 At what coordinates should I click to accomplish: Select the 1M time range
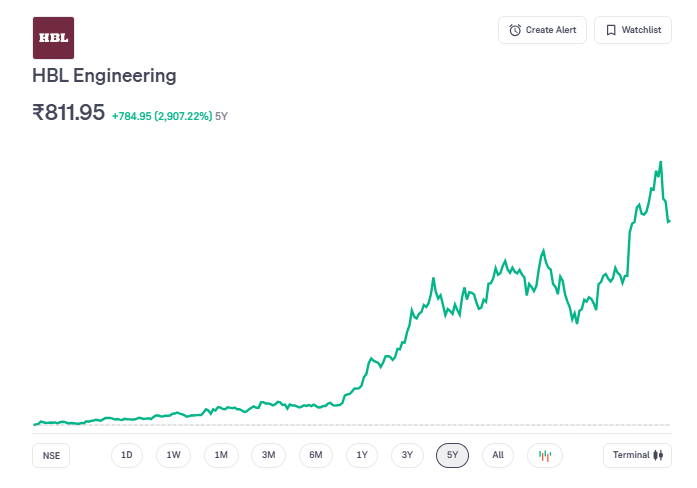[221, 455]
